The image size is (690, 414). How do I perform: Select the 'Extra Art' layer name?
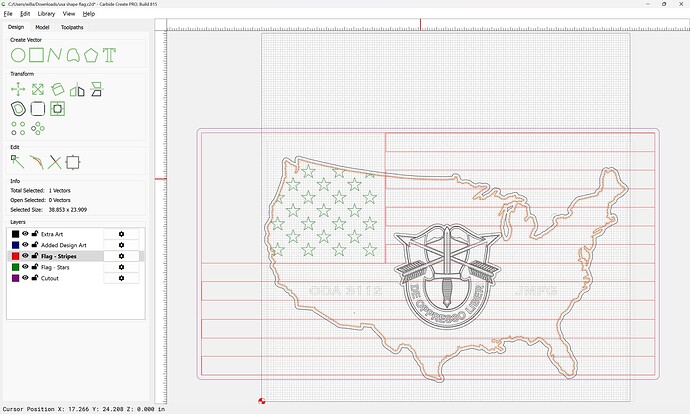coord(52,234)
